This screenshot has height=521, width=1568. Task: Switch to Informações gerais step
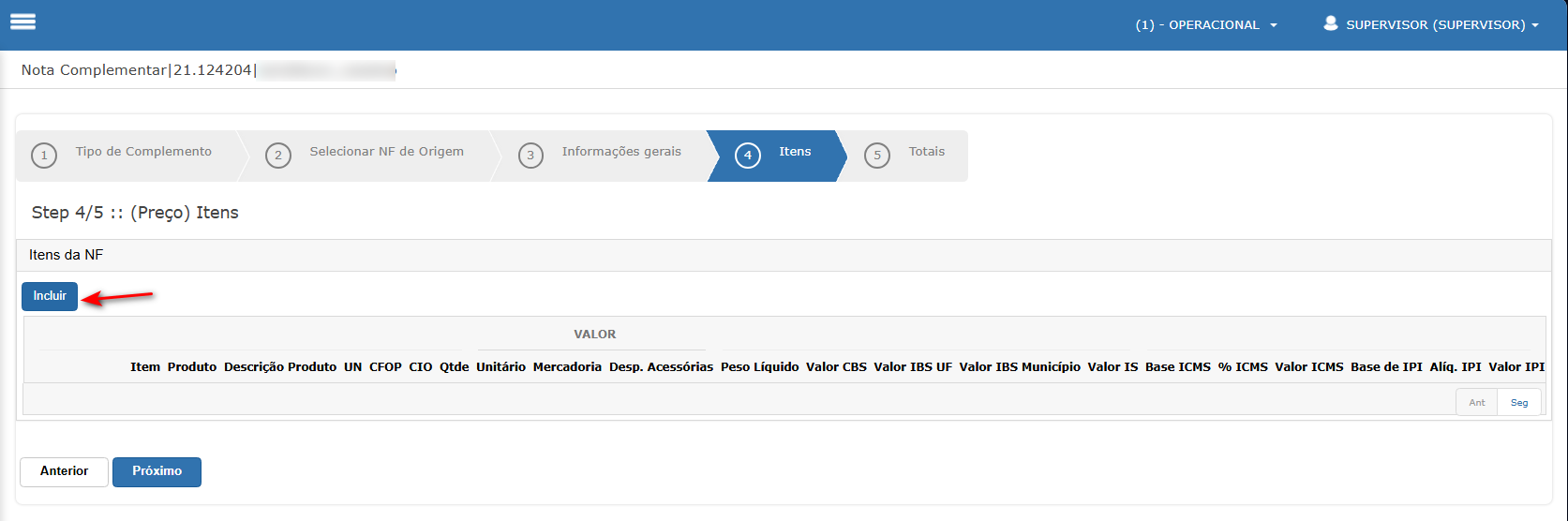[621, 152]
